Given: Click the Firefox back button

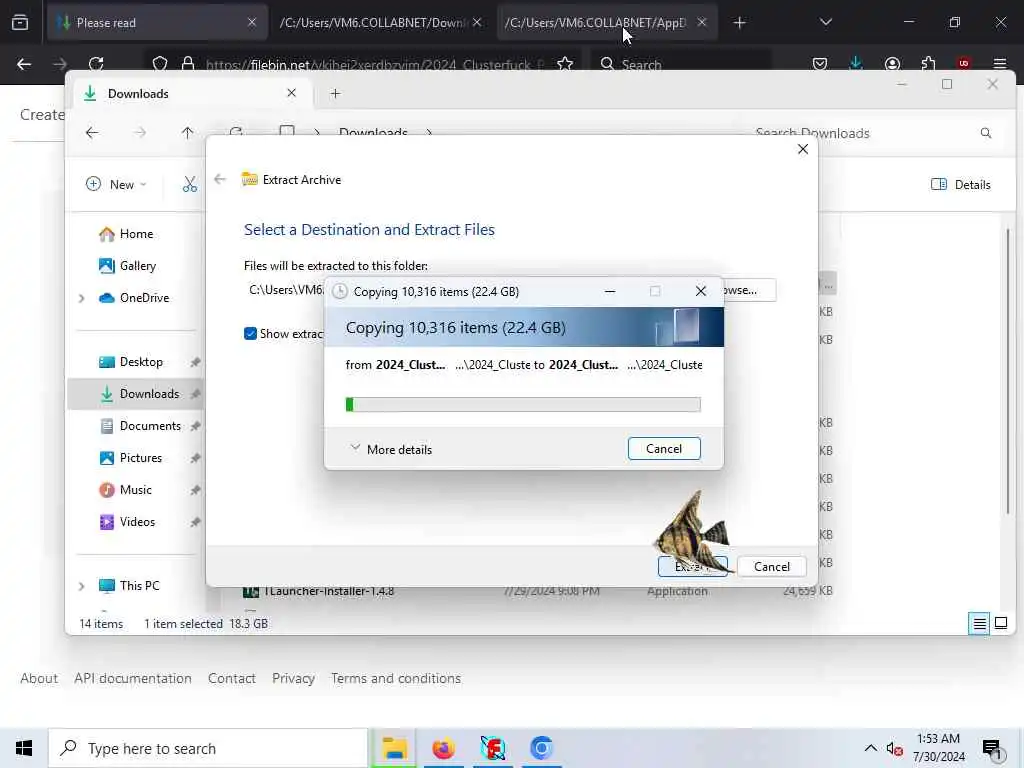Looking at the screenshot, I should coord(24,64).
